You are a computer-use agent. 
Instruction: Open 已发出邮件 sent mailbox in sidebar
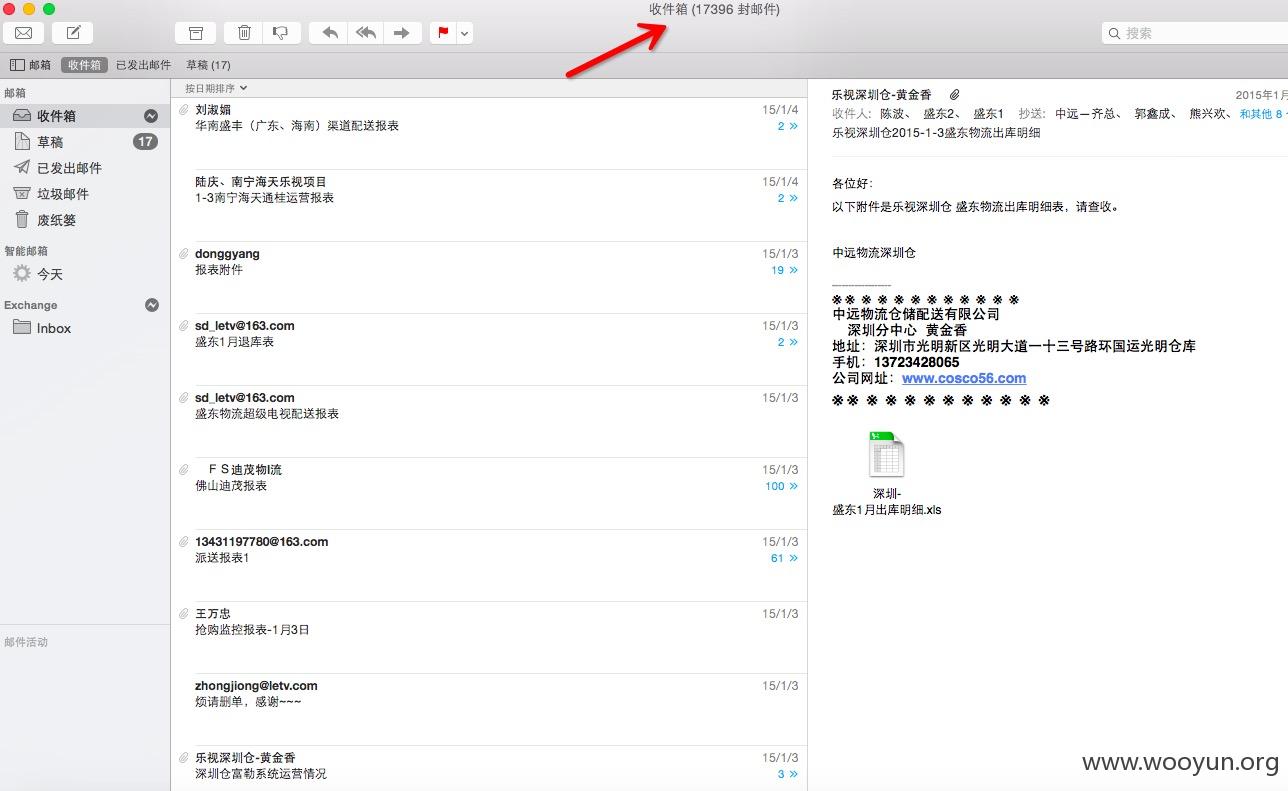point(85,168)
